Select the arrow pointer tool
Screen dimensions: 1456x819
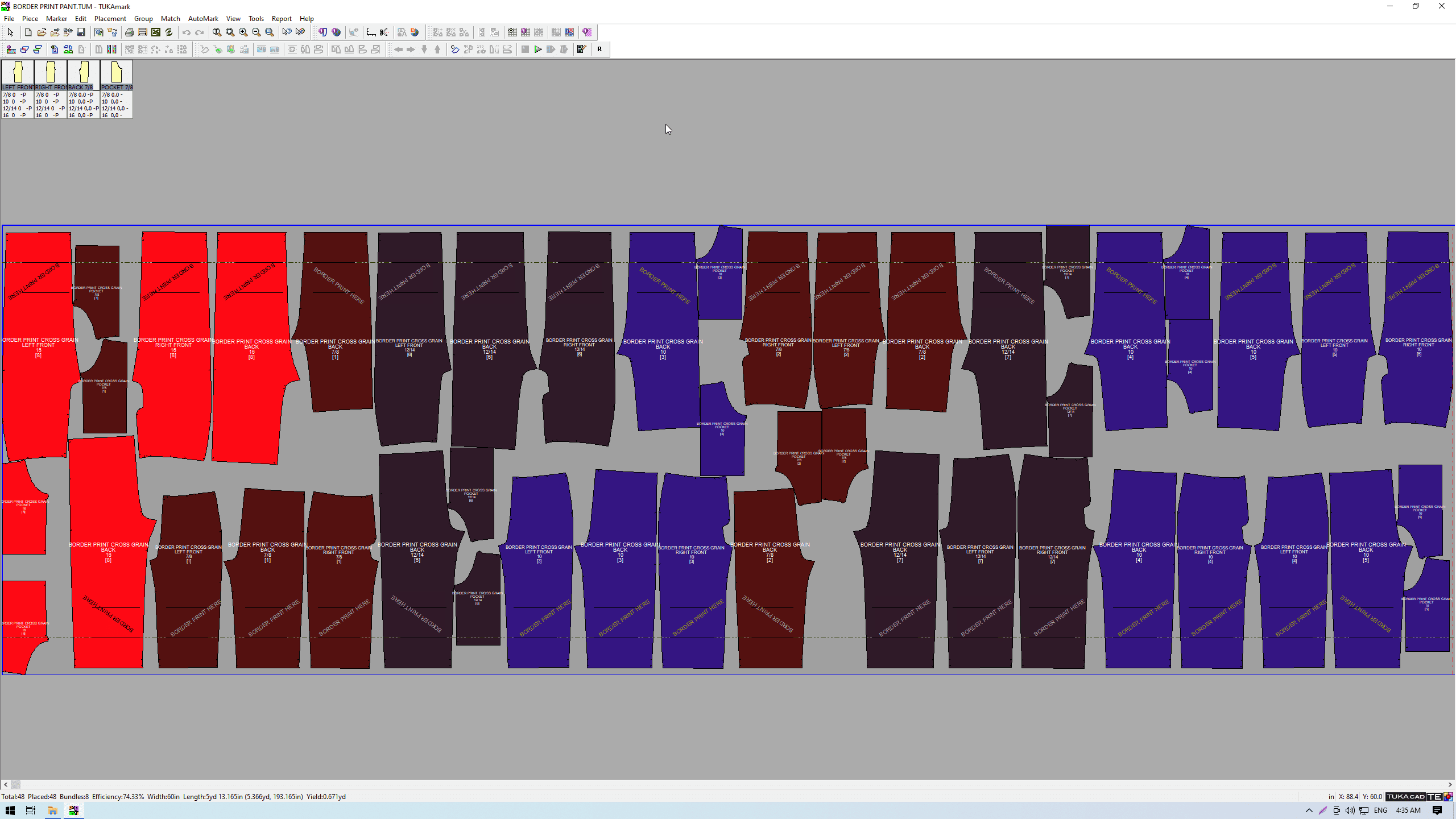[x=10, y=32]
